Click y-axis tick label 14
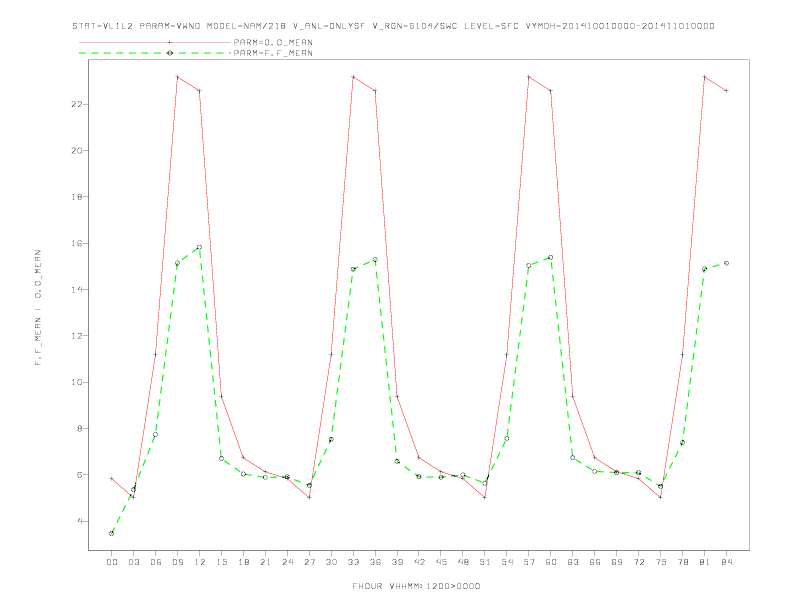This screenshot has height=612, width=792. [78, 289]
